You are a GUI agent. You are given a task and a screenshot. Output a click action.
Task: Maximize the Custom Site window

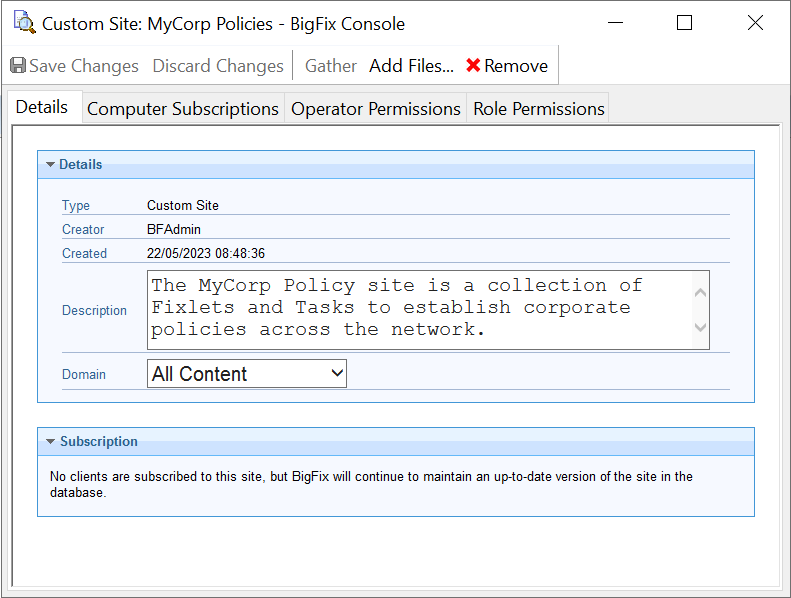point(685,23)
